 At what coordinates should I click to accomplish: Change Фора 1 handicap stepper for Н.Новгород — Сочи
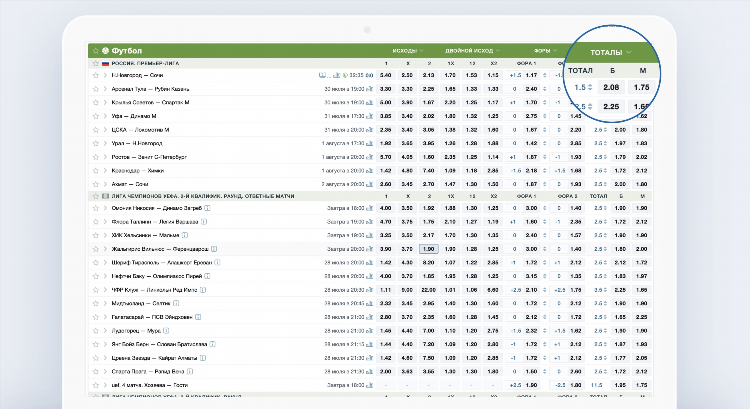coord(544,75)
